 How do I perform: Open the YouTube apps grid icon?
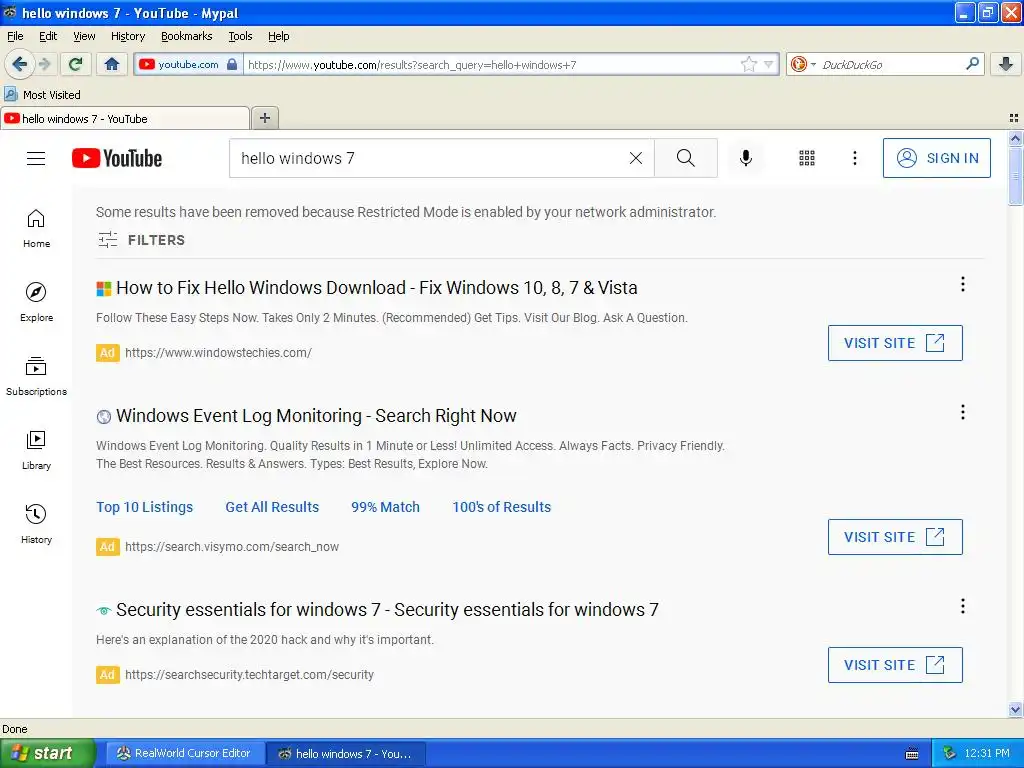(807, 158)
